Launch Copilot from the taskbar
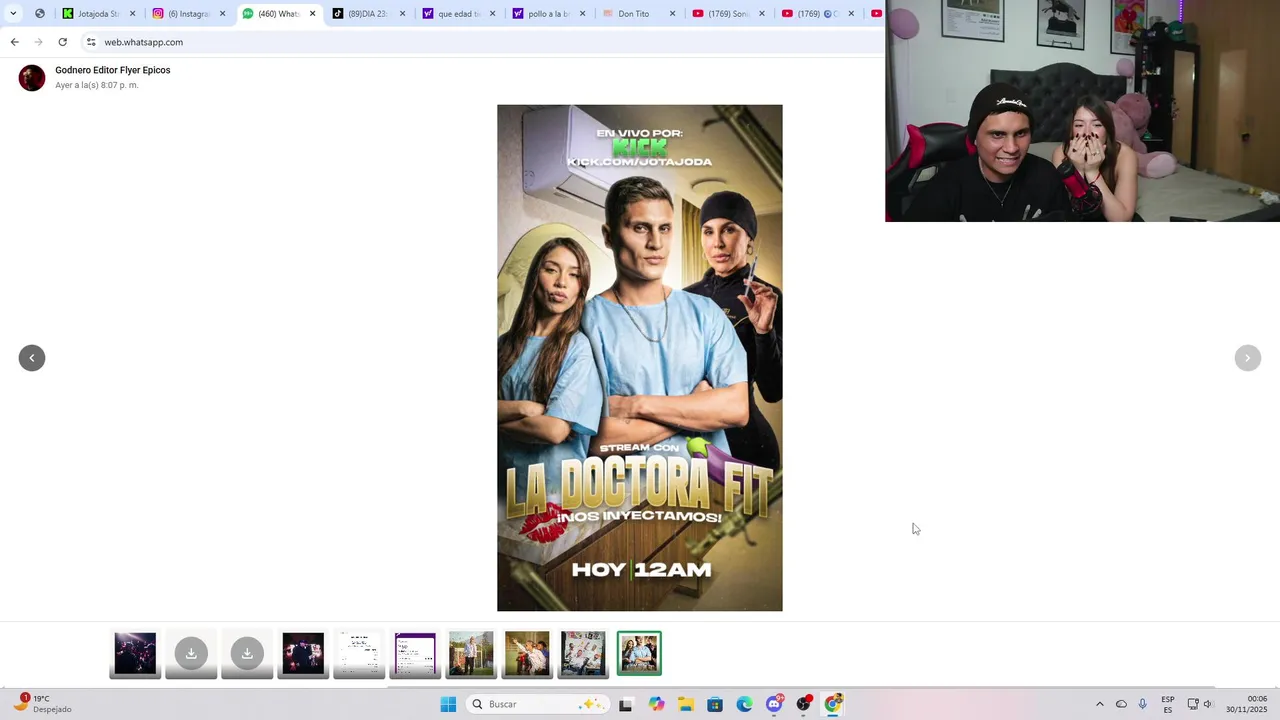Image resolution: width=1280 pixels, height=720 pixels. pyautogui.click(x=656, y=704)
